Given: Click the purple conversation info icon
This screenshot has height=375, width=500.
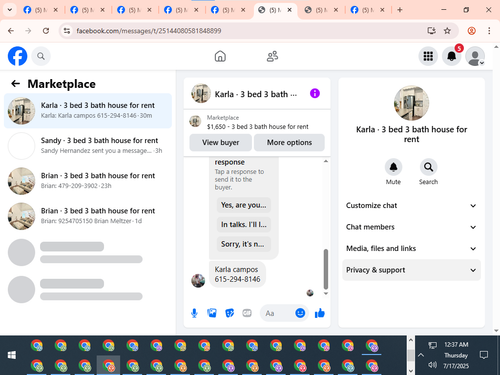Looking at the screenshot, I should coord(315,93).
